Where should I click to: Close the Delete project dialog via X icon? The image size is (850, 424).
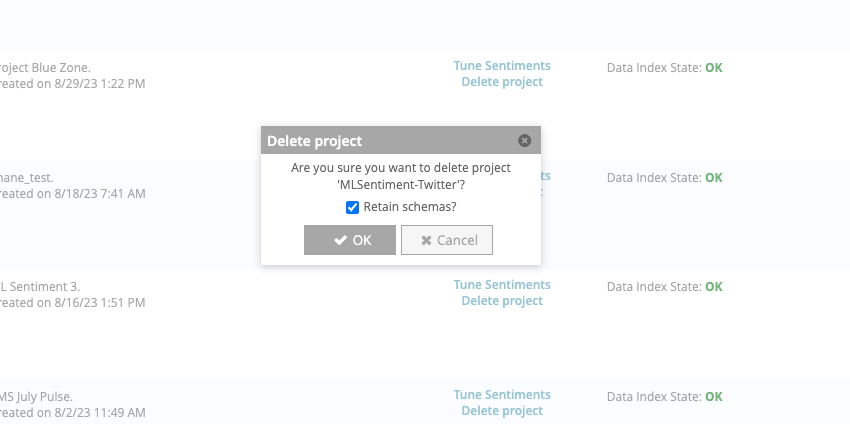(525, 141)
